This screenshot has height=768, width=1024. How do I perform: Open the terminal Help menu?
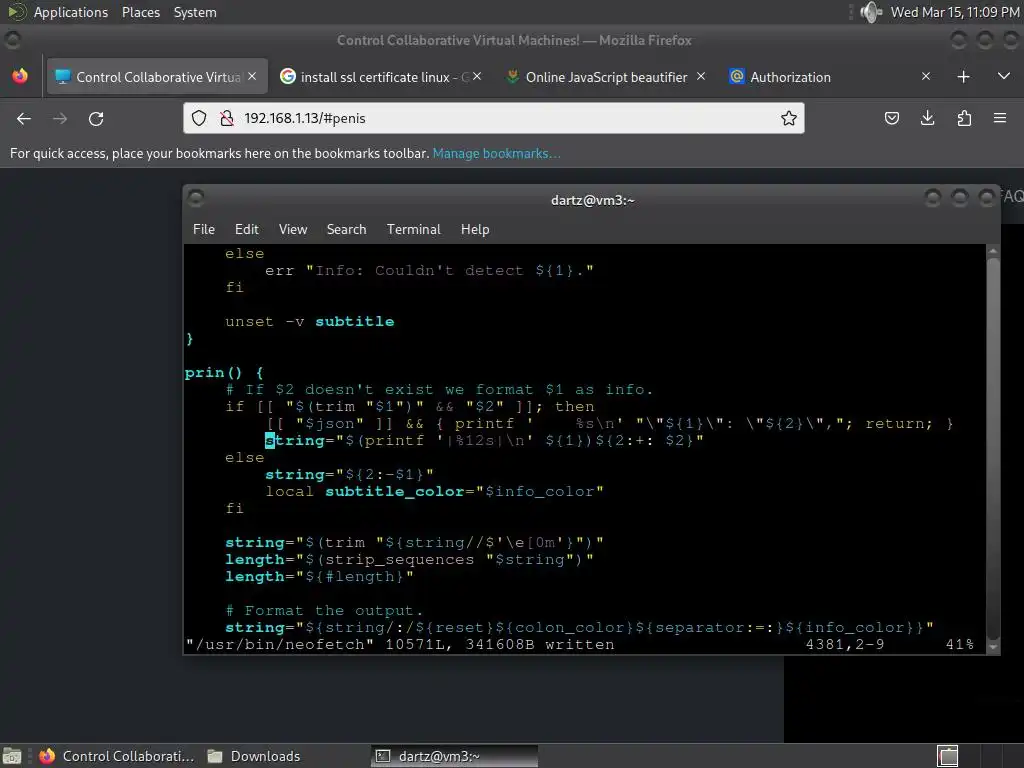475,229
